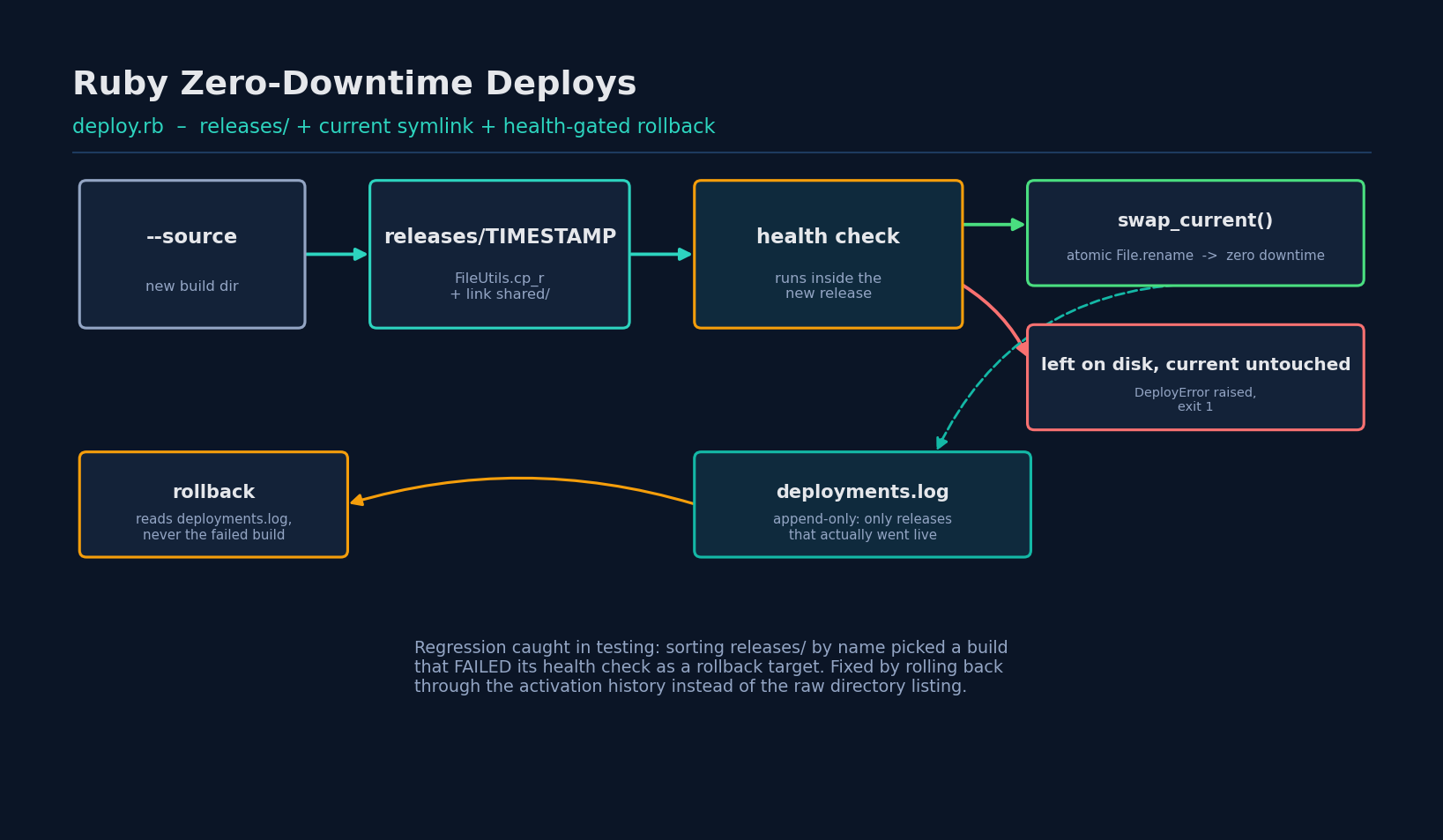This screenshot has width=1443, height=840.
Task: Select 'left on disk, current untouched' heading
Action: point(1195,365)
